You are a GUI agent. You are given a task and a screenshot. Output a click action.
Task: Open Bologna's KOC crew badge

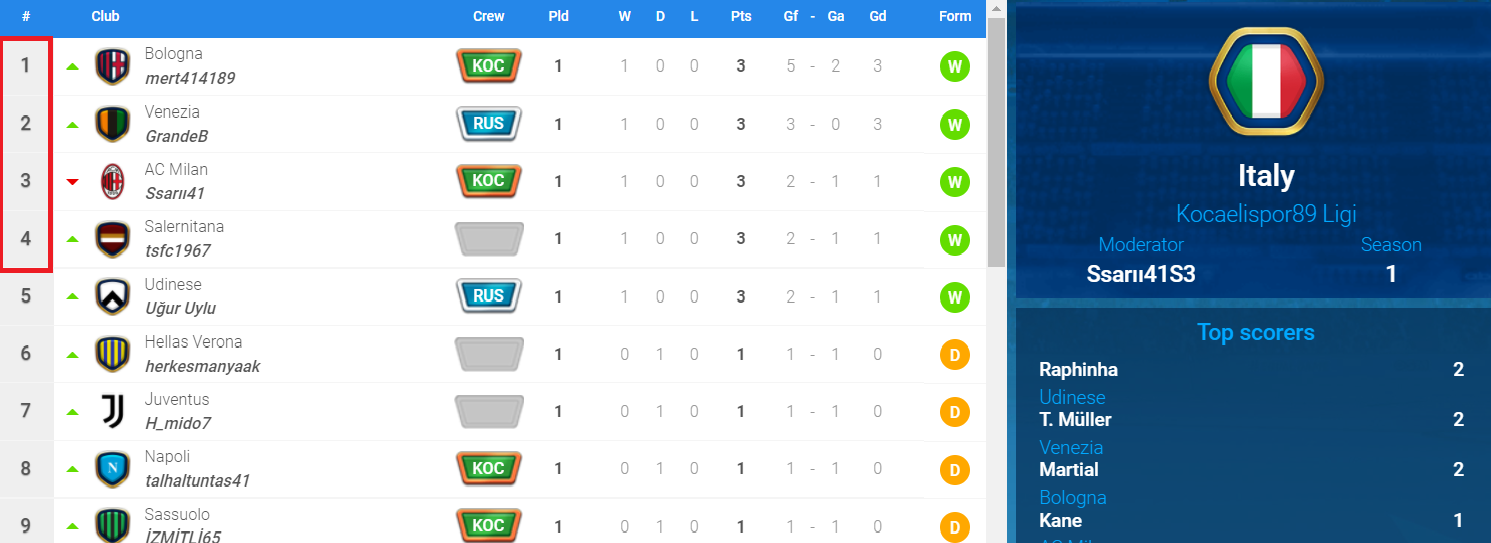point(488,67)
